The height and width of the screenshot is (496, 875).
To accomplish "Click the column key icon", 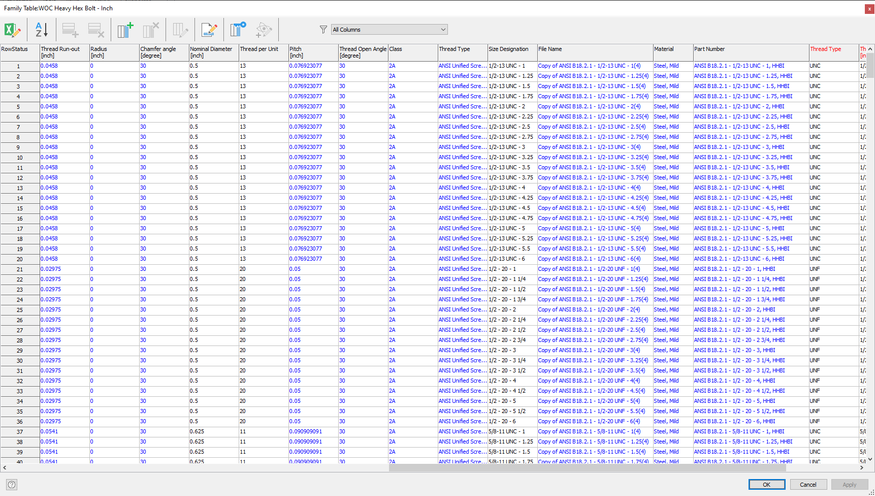I will [238, 30].
